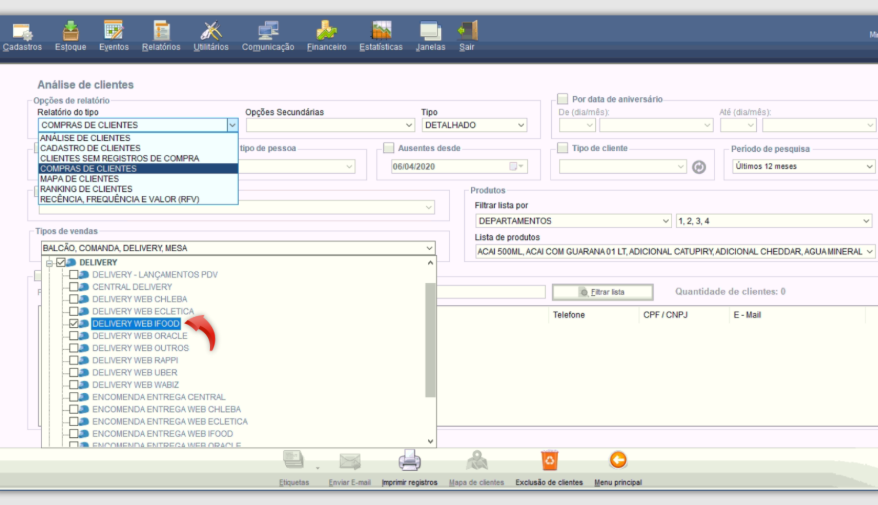Click the tree list scrollbar thumb
This screenshot has width=878, height=505.
click(430, 339)
